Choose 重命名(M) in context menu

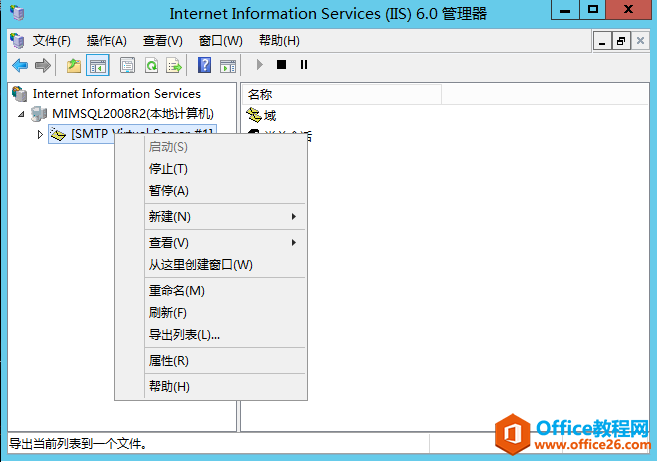[x=225, y=291]
